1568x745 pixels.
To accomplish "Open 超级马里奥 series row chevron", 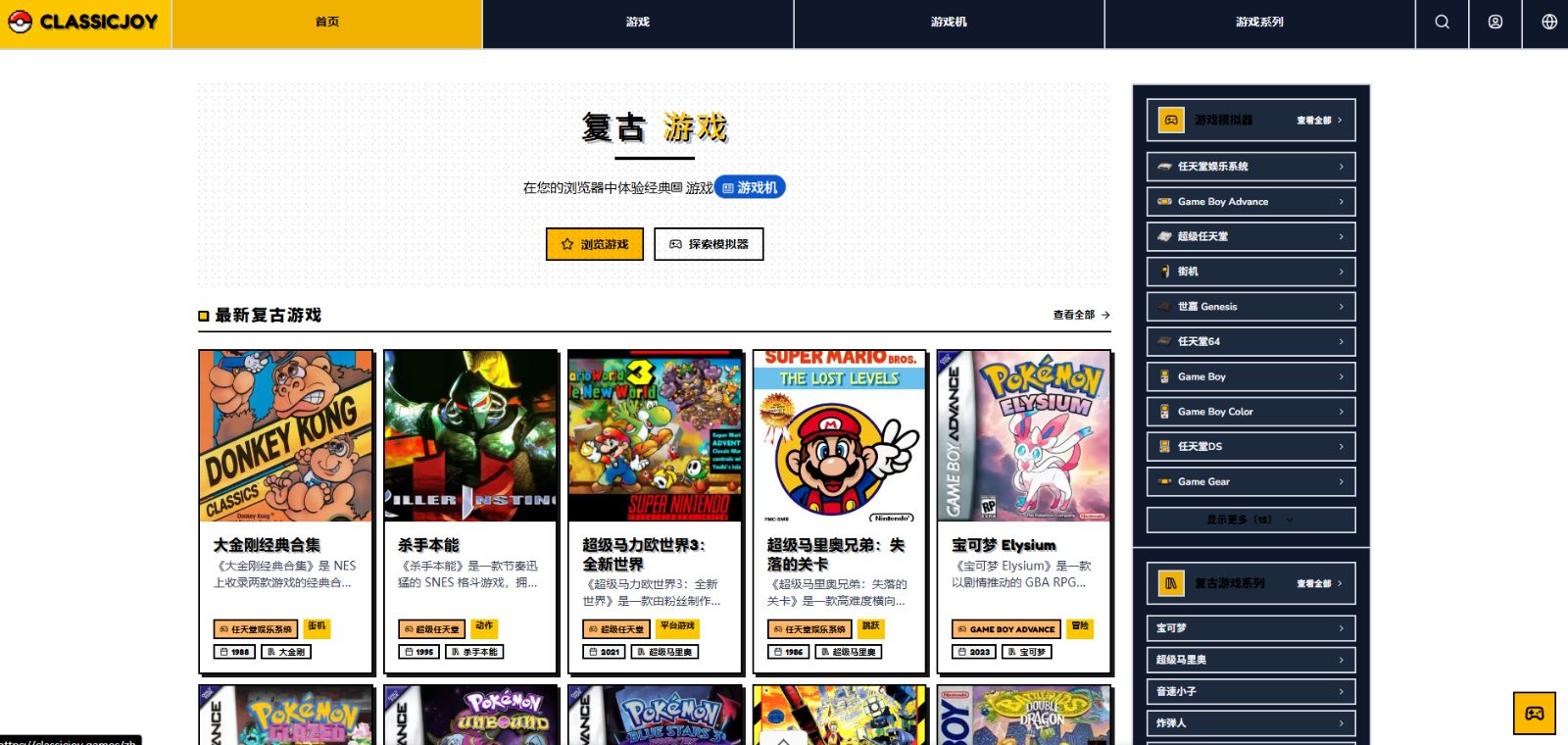I will tap(1341, 660).
